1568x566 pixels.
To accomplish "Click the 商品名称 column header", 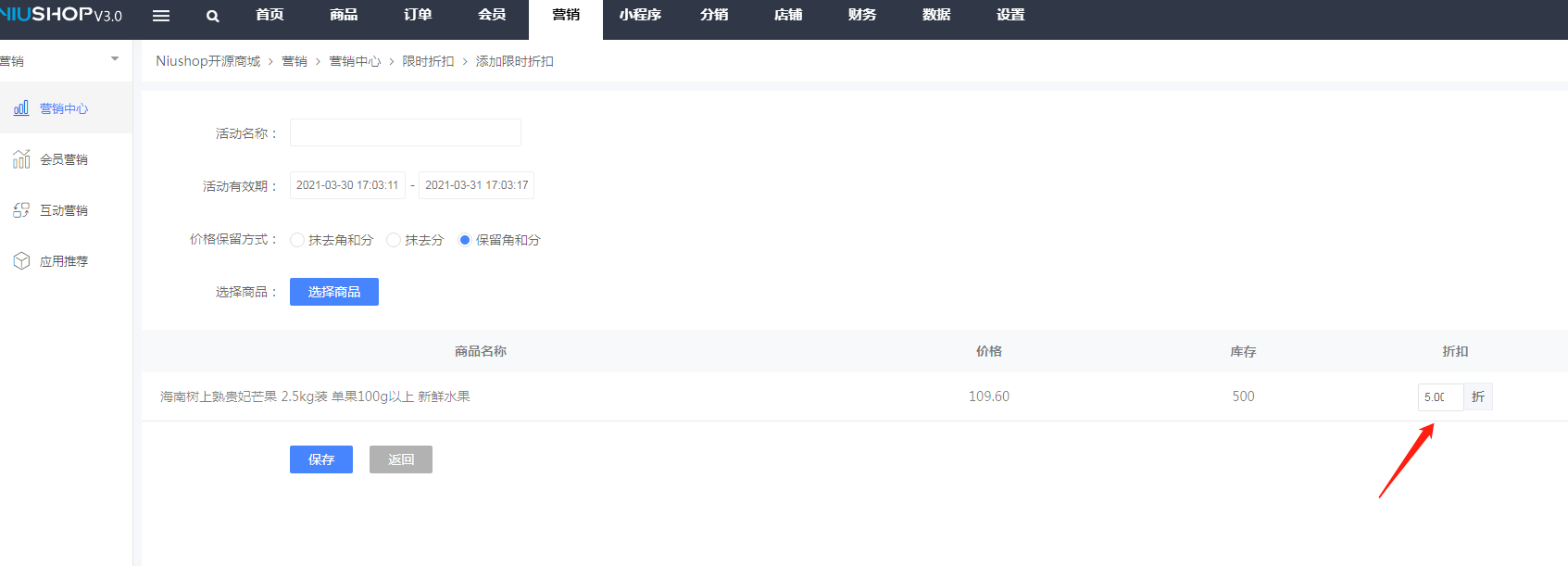I will pyautogui.click(x=481, y=351).
